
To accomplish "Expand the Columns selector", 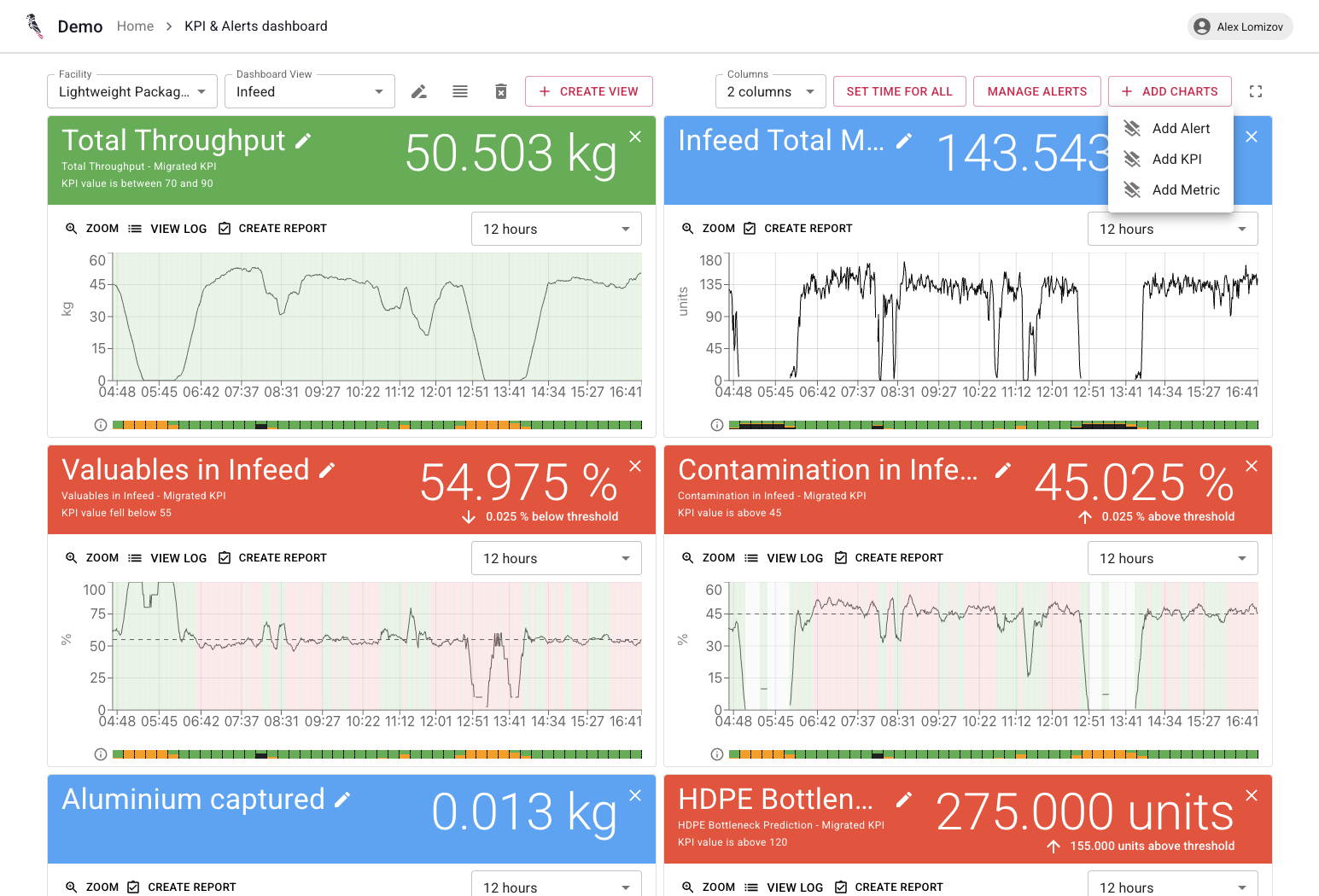I will point(769,91).
